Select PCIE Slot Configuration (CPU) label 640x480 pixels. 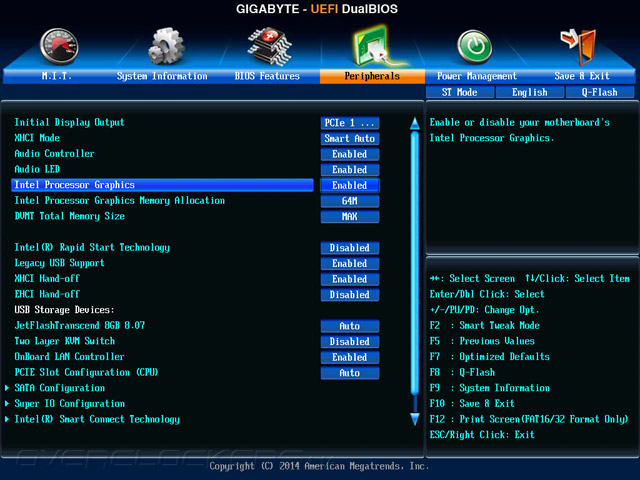coord(87,372)
